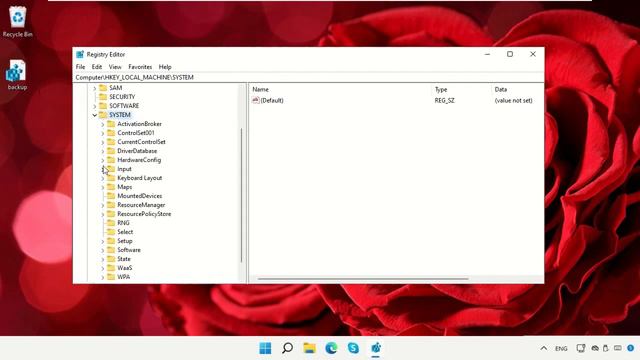Expand the DriverDatabase key

pyautogui.click(x=103, y=151)
